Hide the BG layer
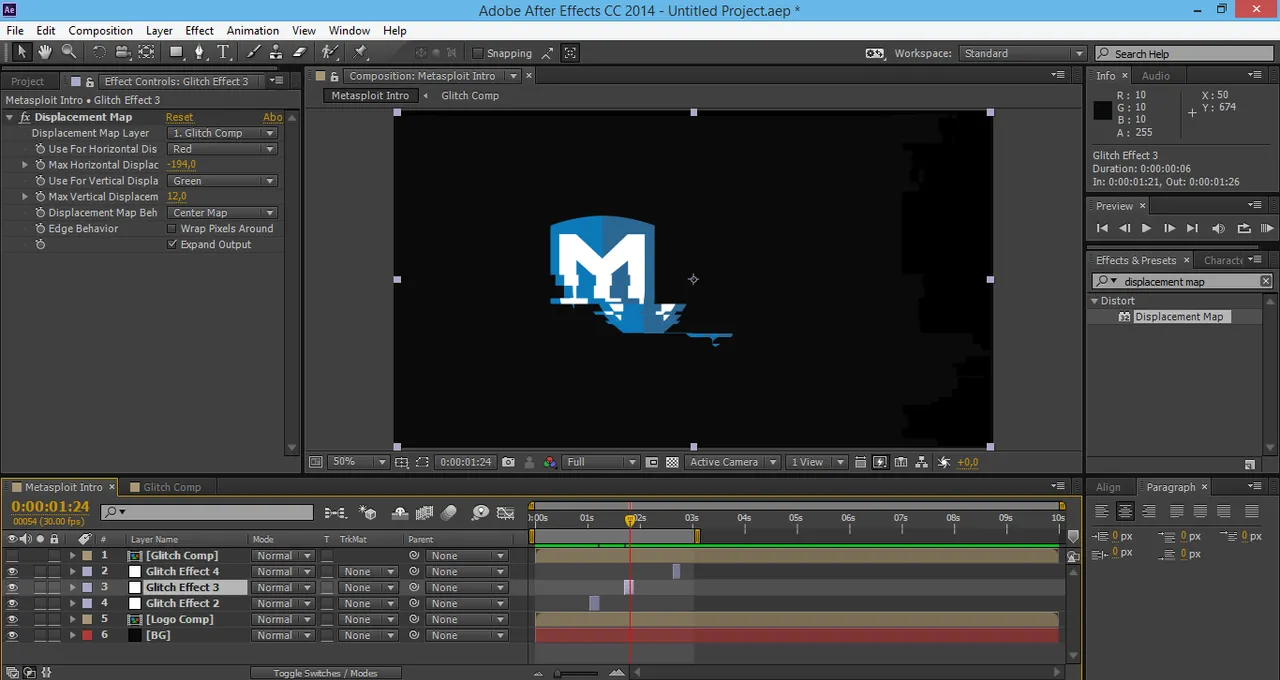 (x=12, y=635)
